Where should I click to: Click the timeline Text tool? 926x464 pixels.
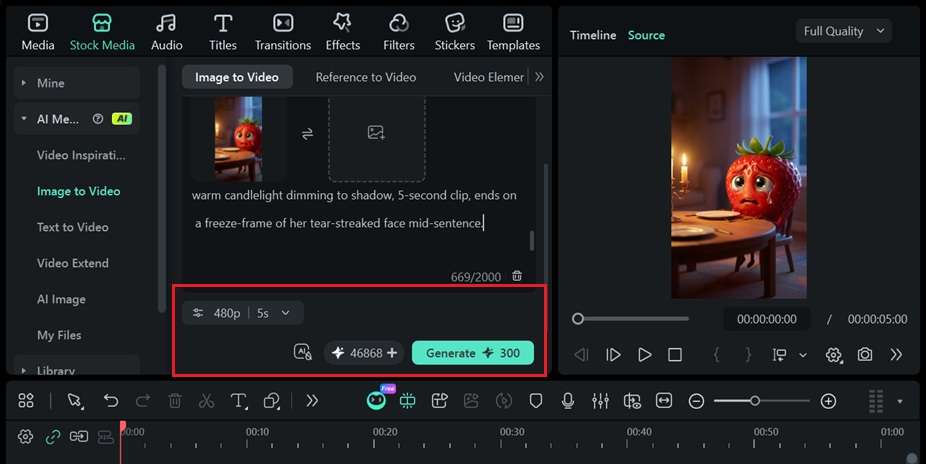point(239,401)
